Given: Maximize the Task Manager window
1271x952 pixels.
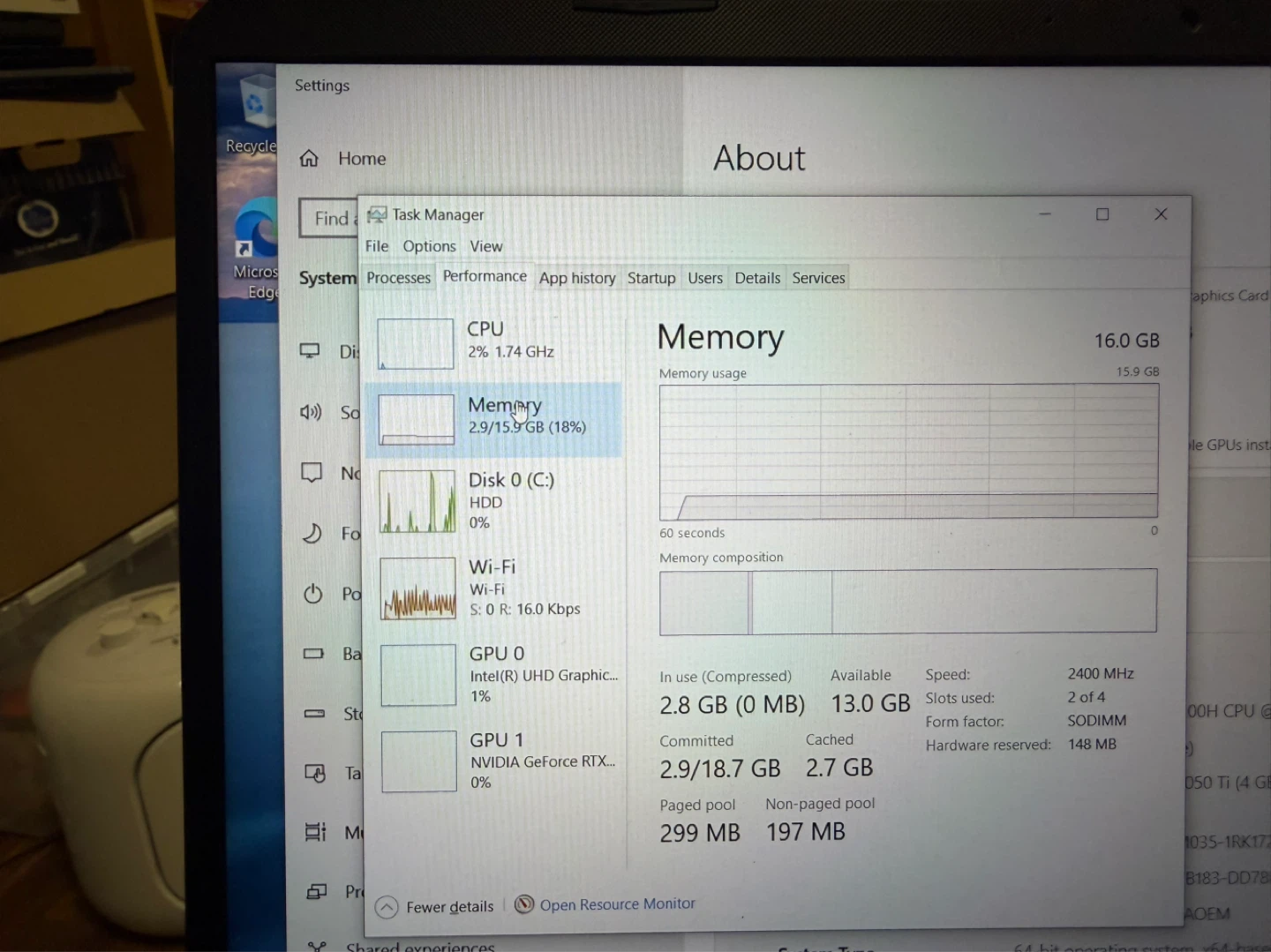Looking at the screenshot, I should click(x=1102, y=214).
